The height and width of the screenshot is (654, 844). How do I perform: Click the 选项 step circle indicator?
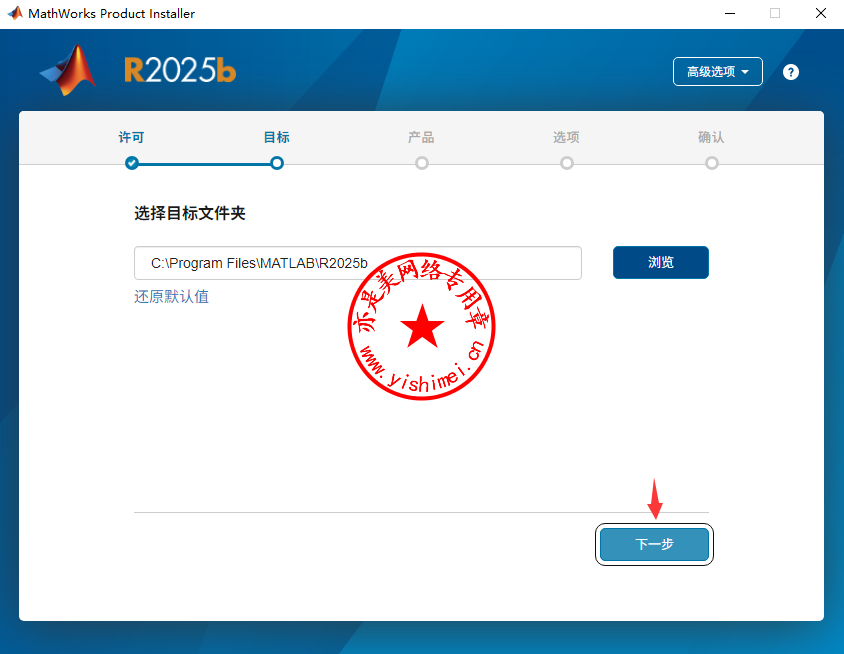pos(567,163)
